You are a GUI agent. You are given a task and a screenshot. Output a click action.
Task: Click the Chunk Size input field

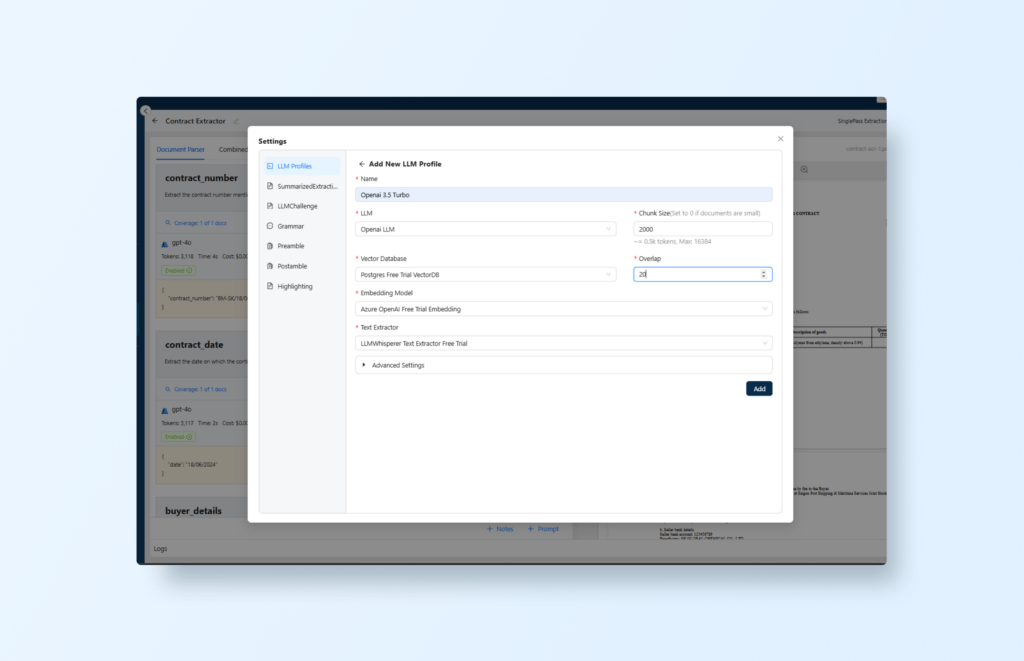(702, 229)
